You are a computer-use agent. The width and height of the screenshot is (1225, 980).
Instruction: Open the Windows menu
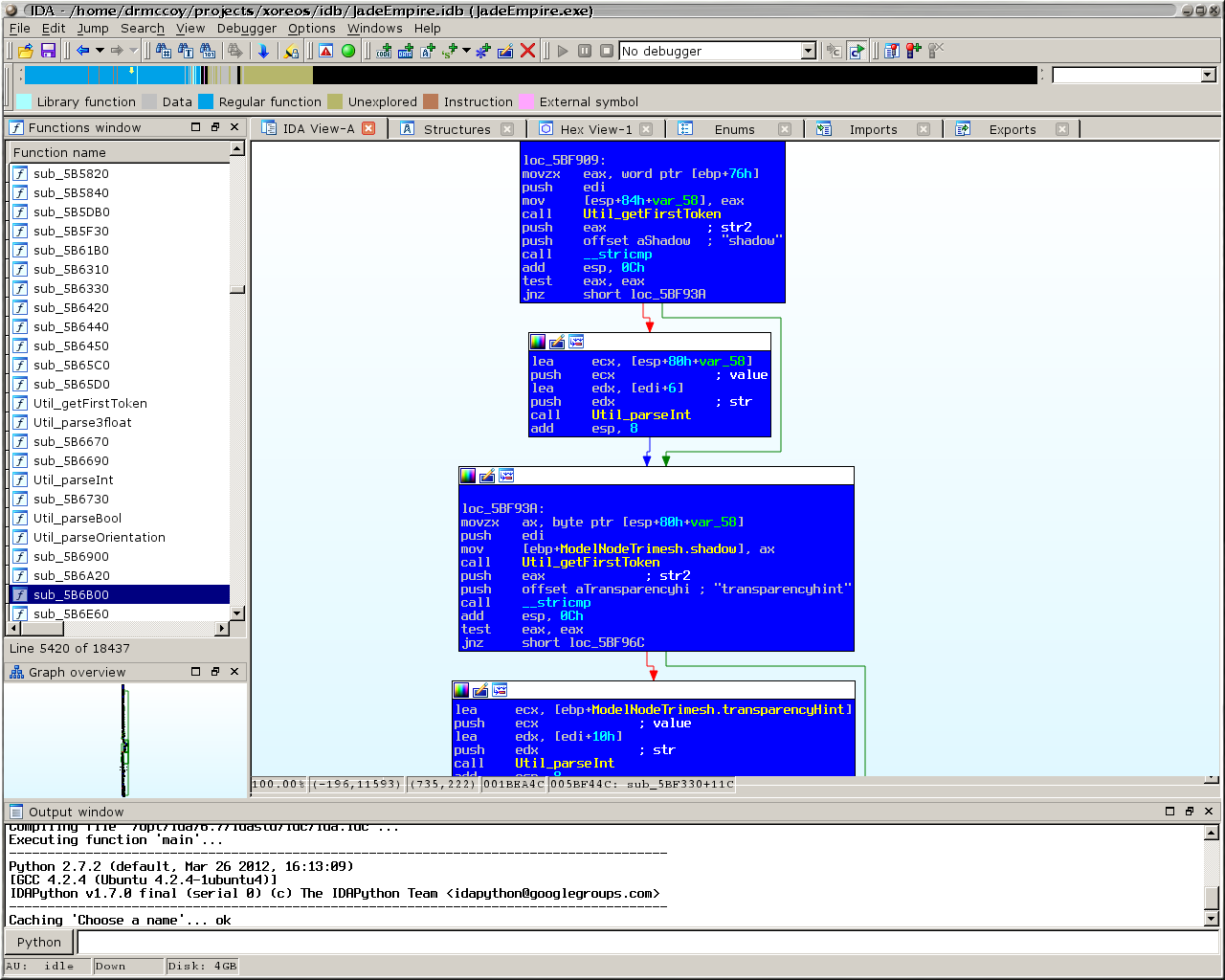374,28
